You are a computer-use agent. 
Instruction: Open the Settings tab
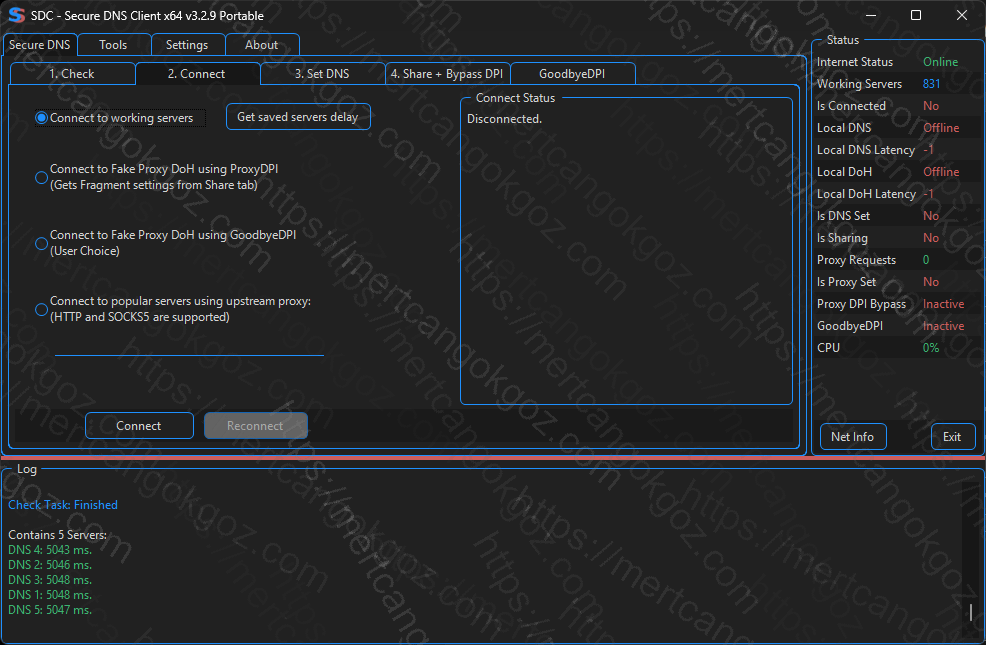(x=187, y=45)
